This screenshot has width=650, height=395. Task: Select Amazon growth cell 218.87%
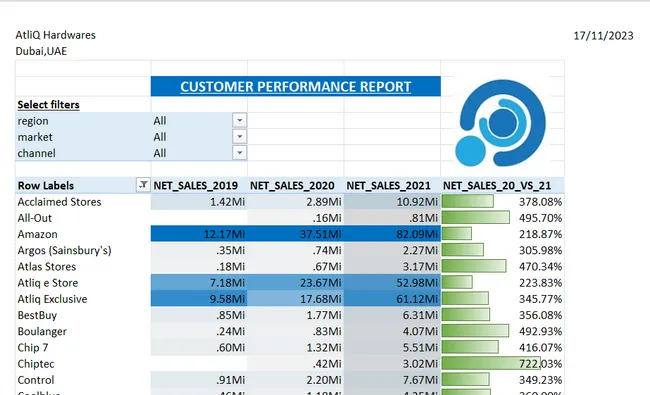502,234
